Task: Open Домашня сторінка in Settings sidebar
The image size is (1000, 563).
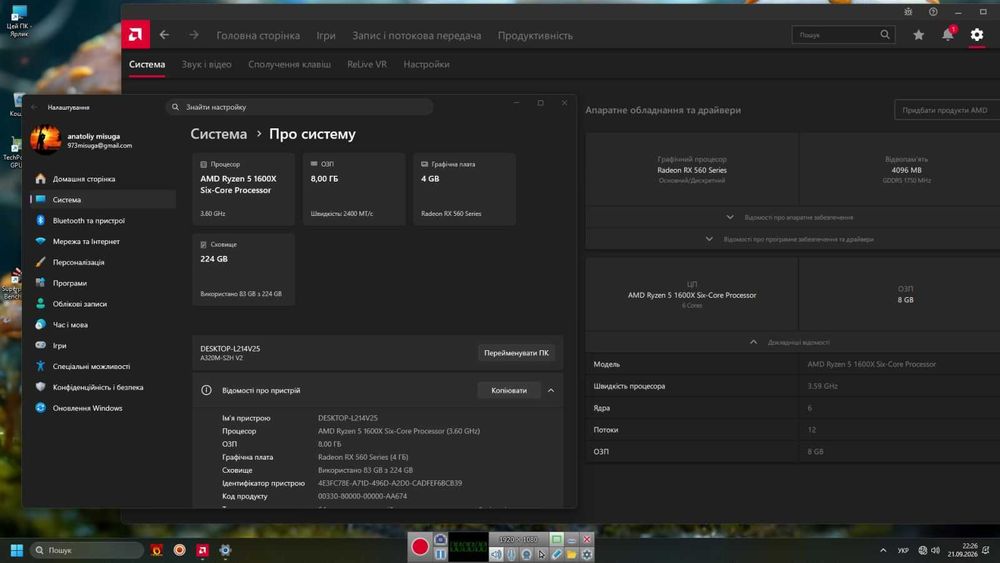Action: [x=103, y=179]
